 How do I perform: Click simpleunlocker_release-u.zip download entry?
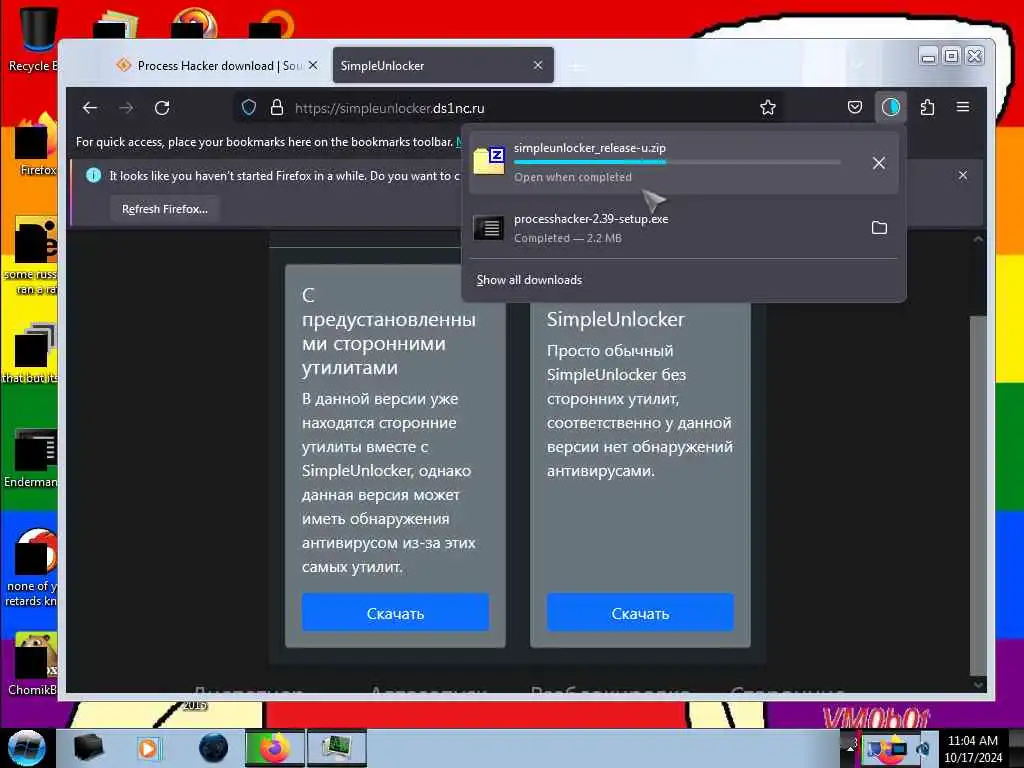point(682,162)
